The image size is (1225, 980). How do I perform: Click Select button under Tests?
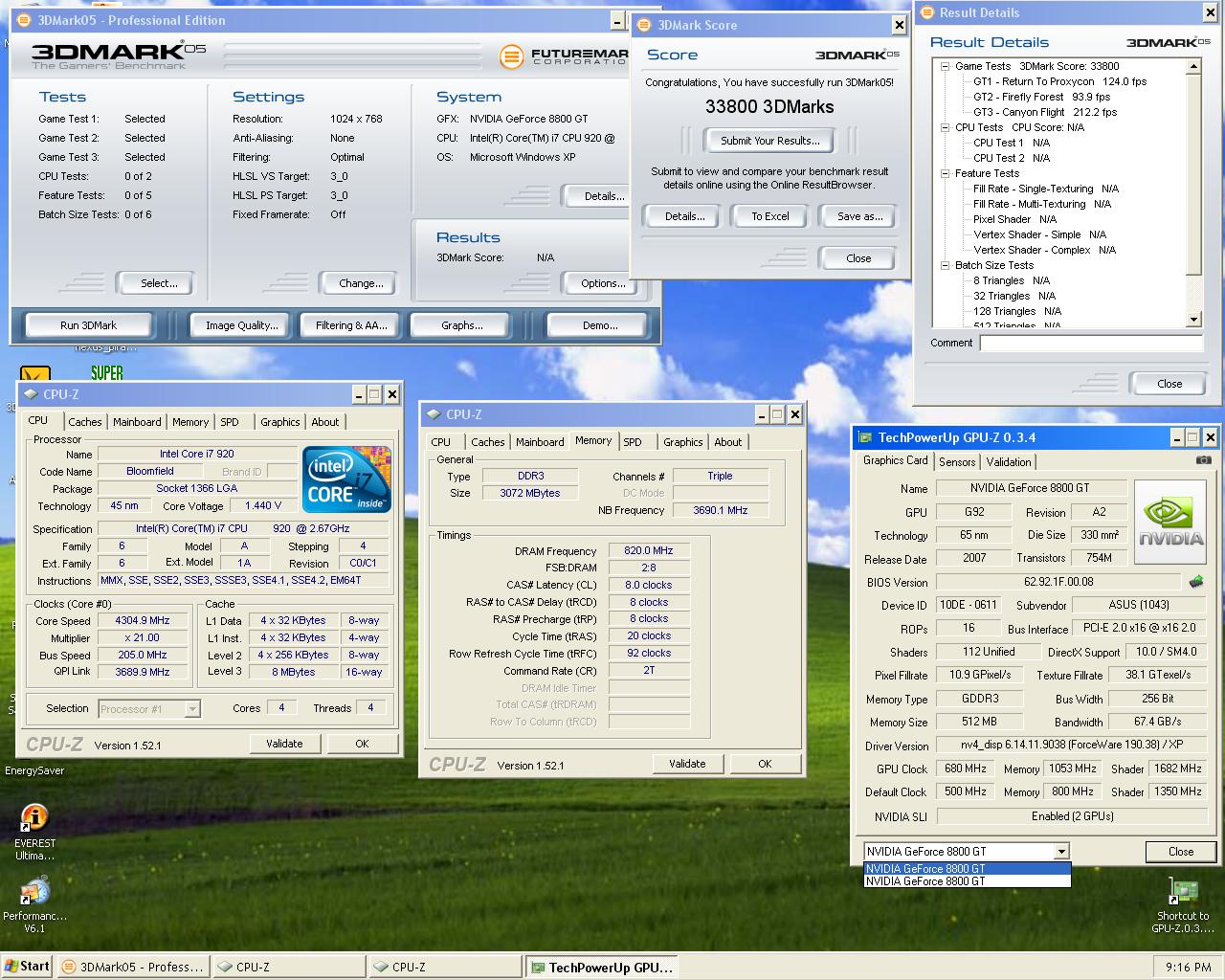click(x=159, y=283)
